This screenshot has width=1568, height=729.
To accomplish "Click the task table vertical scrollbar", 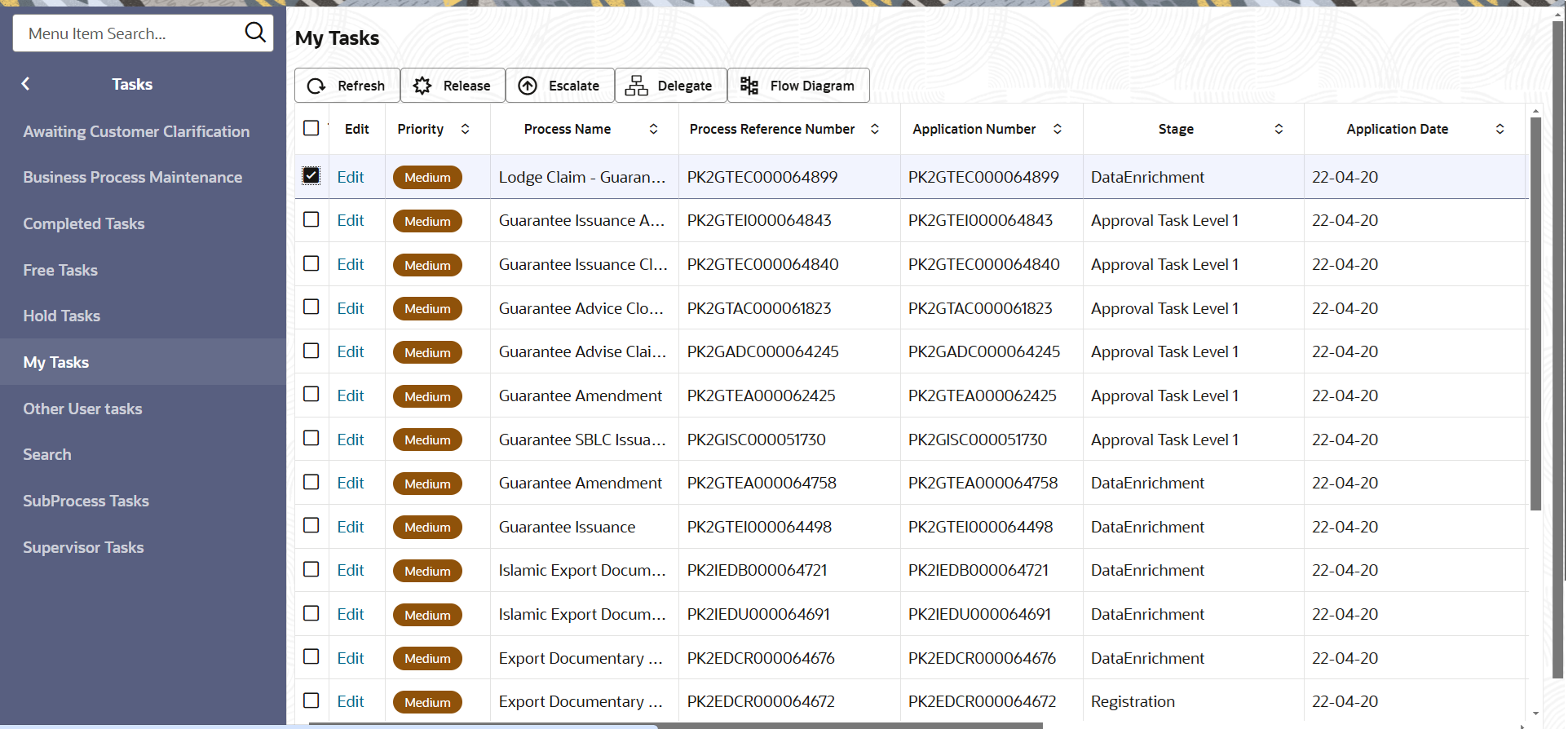I will (x=1535, y=314).
